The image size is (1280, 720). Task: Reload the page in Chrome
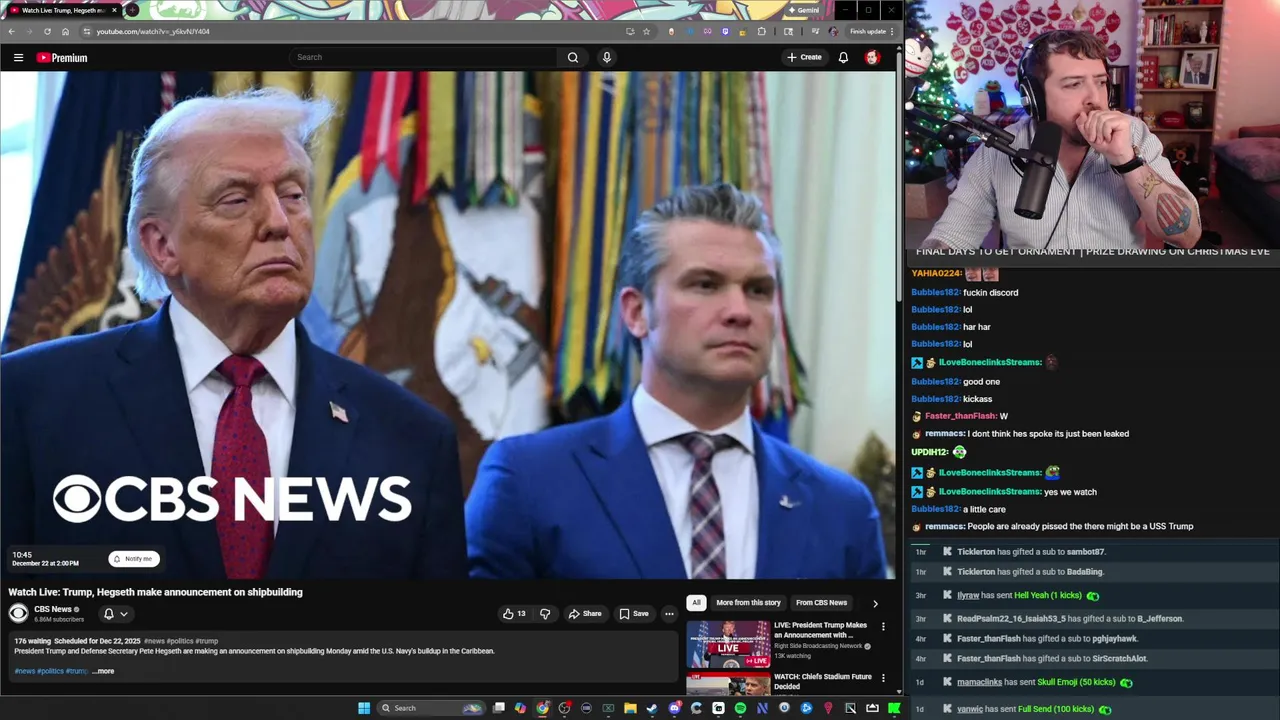pos(47,31)
